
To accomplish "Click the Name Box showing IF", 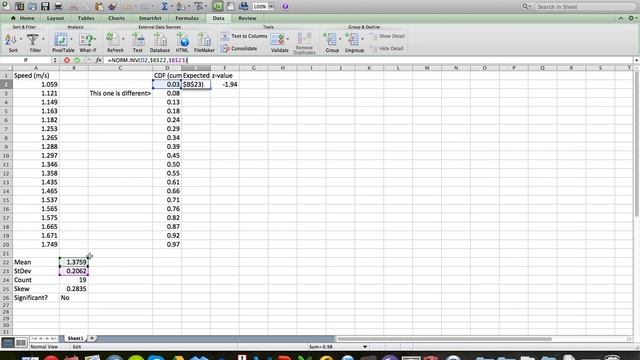I will tap(26, 60).
